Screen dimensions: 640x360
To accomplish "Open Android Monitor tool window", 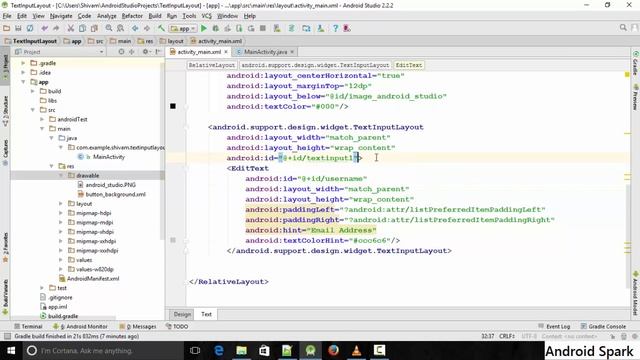I will click(x=81, y=327).
